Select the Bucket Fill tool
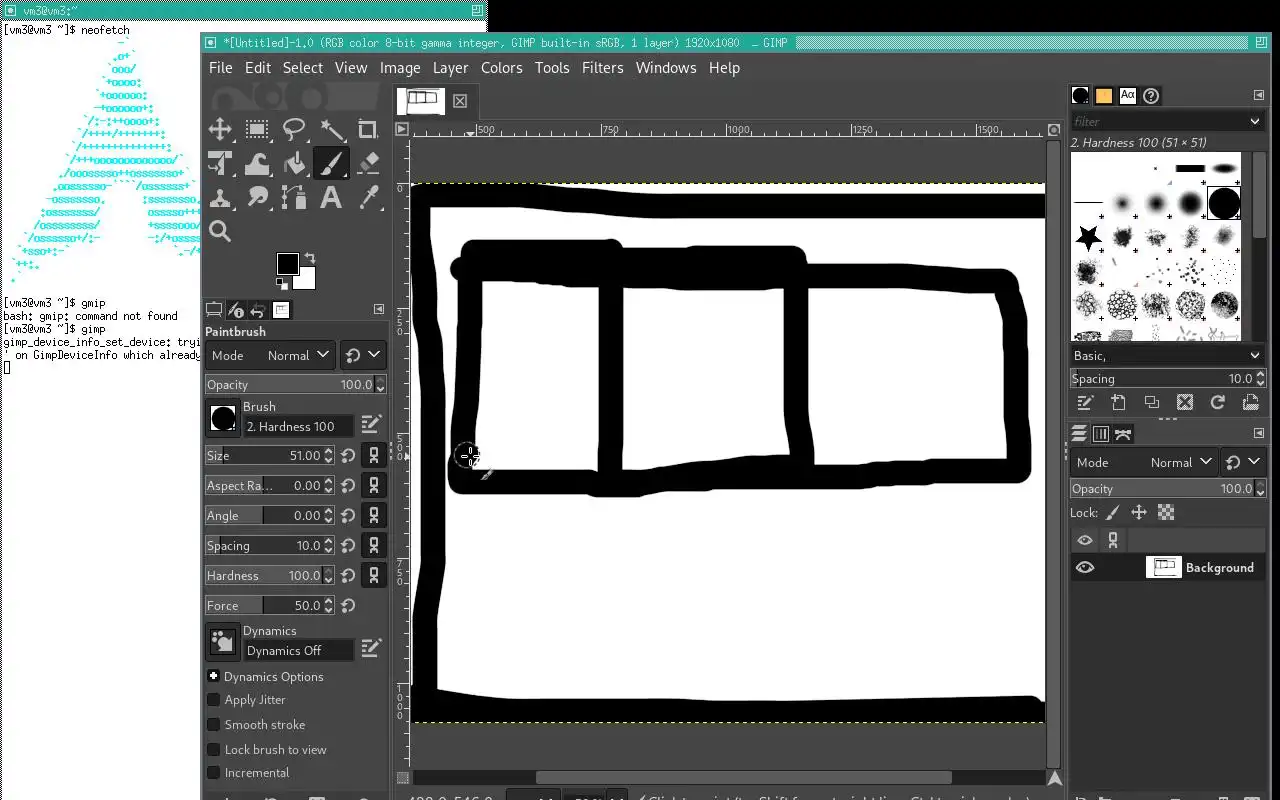This screenshot has width=1280, height=800. [x=294, y=163]
